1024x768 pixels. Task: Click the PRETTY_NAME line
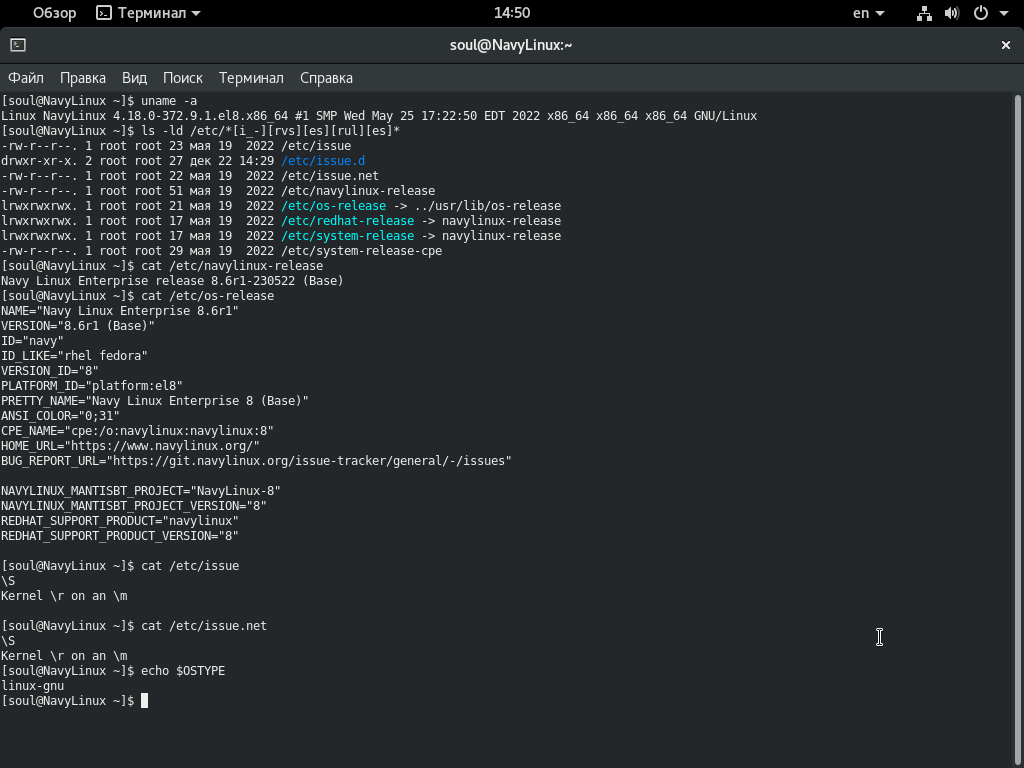(155, 401)
